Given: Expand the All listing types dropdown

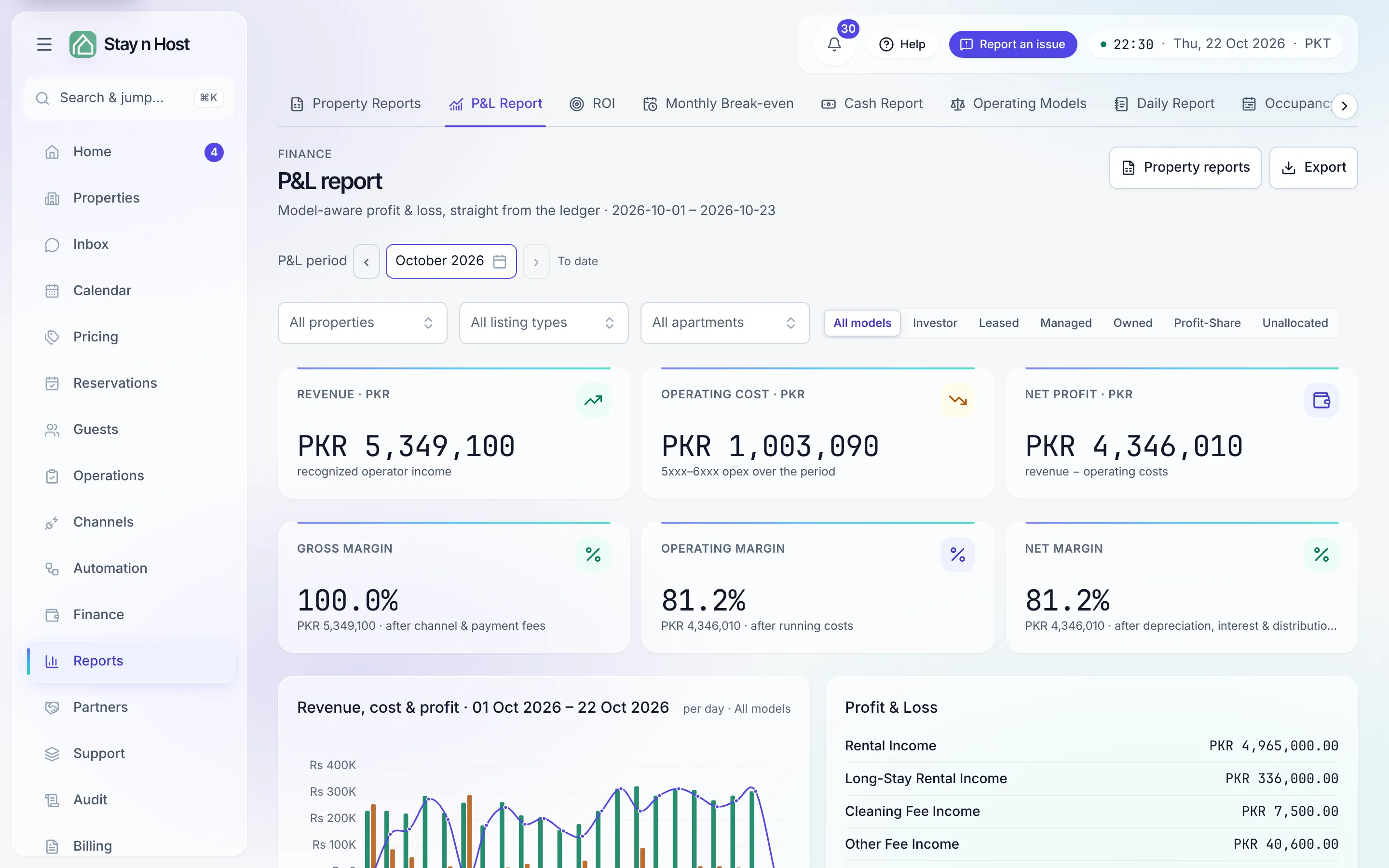Looking at the screenshot, I should (544, 323).
